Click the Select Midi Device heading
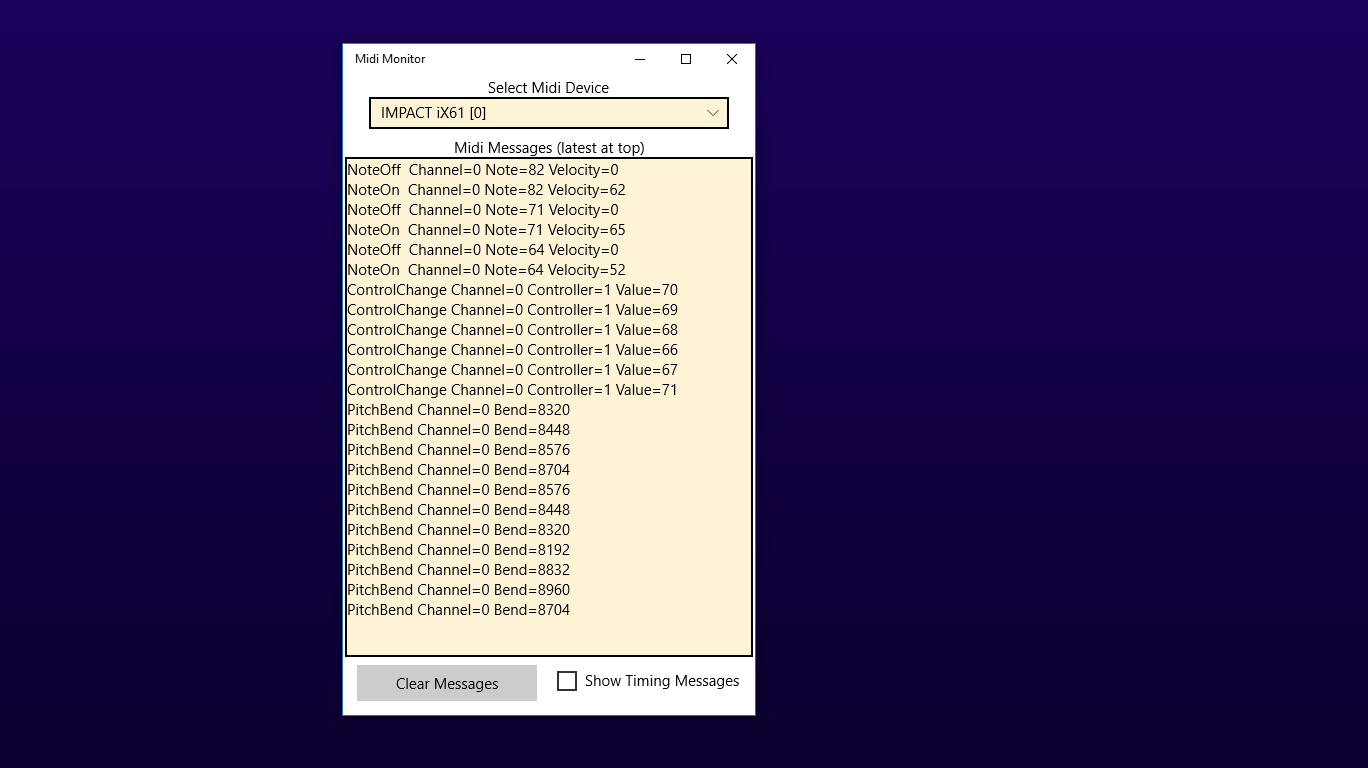The width and height of the screenshot is (1368, 768). [548, 87]
